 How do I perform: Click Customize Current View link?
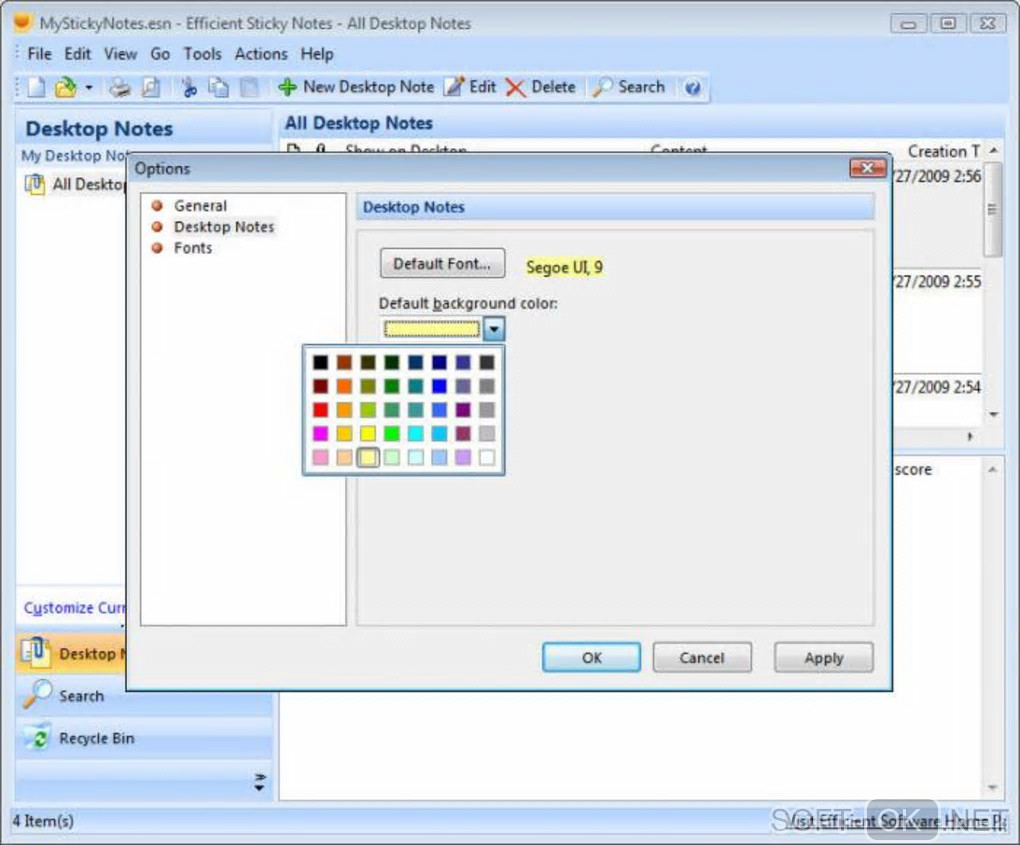pos(75,608)
